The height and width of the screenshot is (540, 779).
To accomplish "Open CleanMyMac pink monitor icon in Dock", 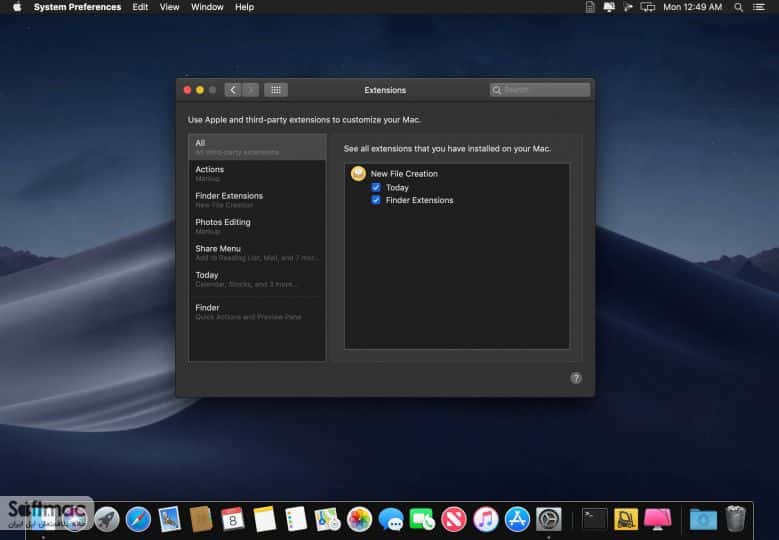I will 658,519.
